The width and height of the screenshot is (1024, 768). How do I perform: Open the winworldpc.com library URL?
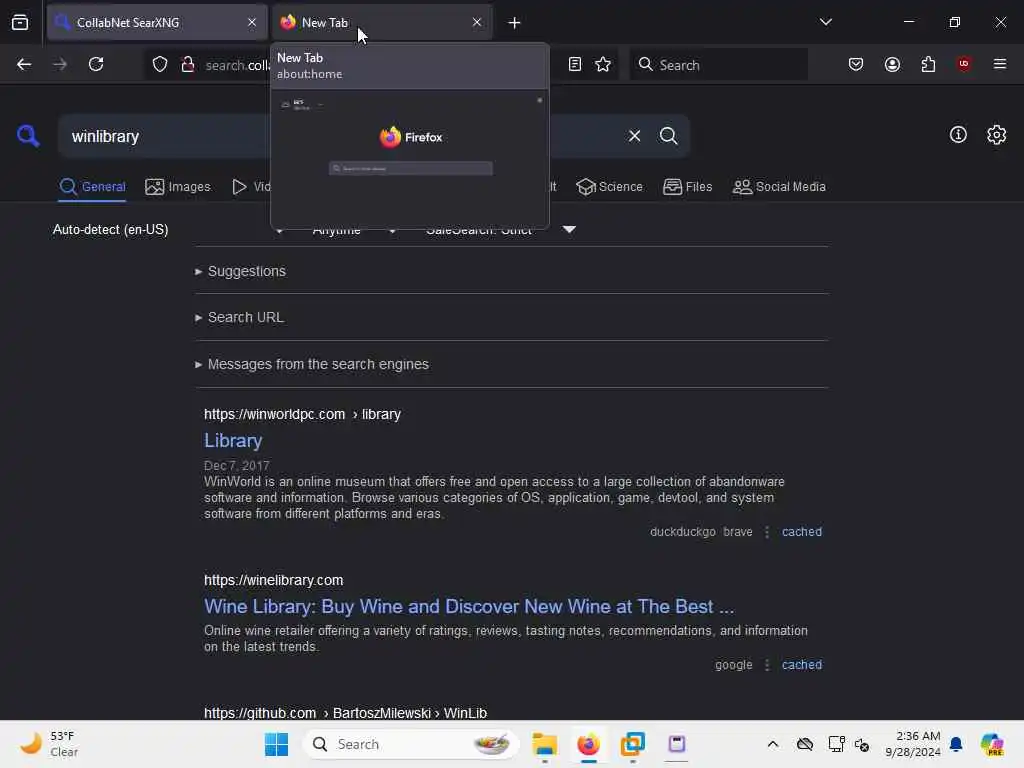tap(302, 415)
